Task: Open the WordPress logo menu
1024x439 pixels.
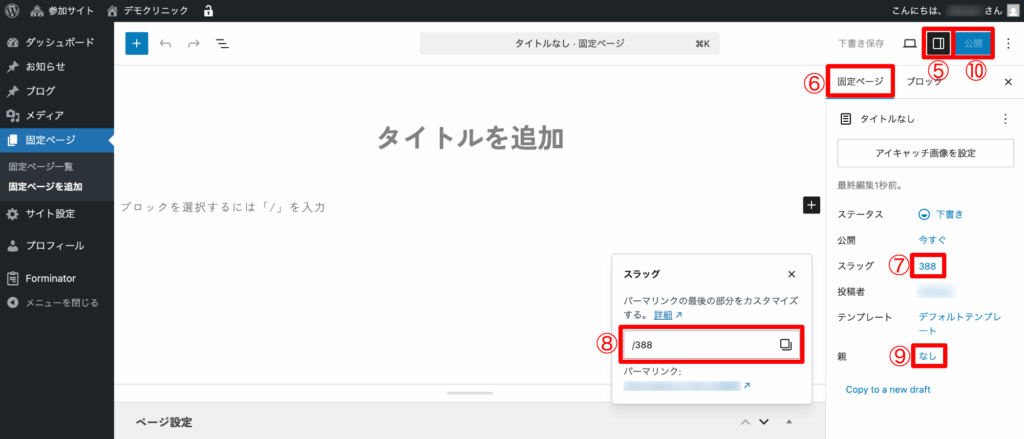Action: coord(12,11)
